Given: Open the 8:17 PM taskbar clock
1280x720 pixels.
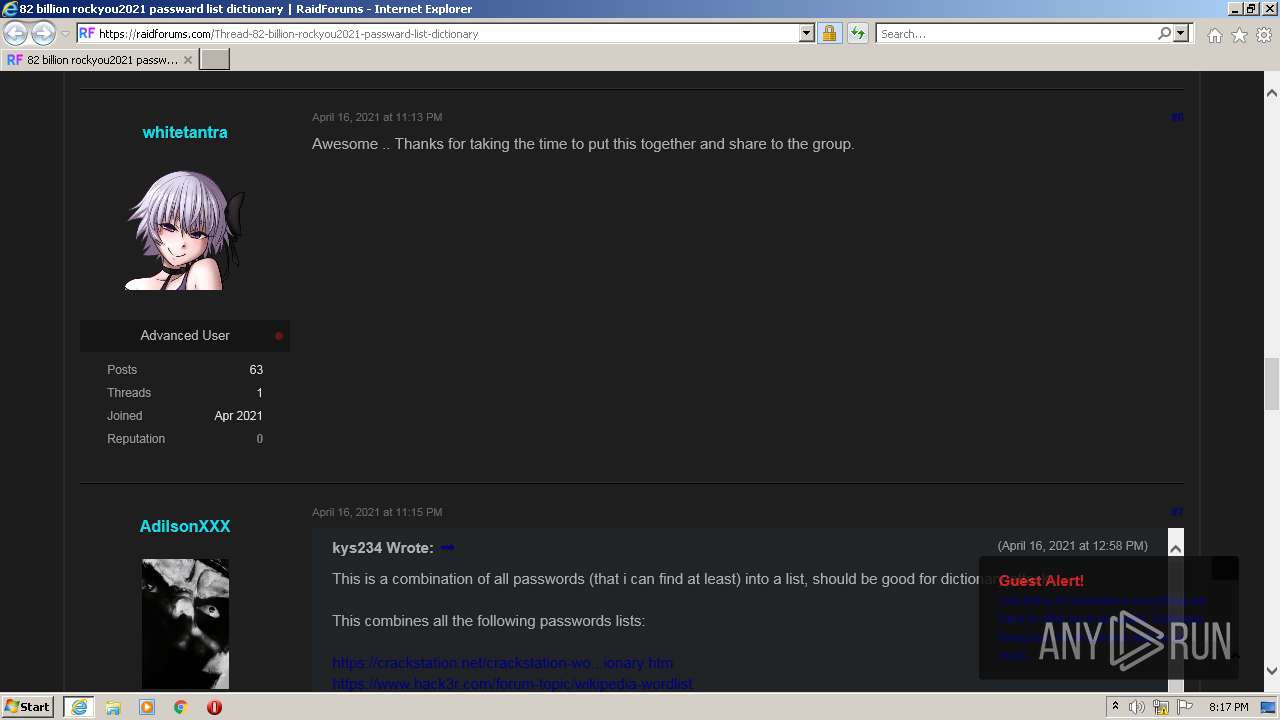Looking at the screenshot, I should (x=1228, y=707).
